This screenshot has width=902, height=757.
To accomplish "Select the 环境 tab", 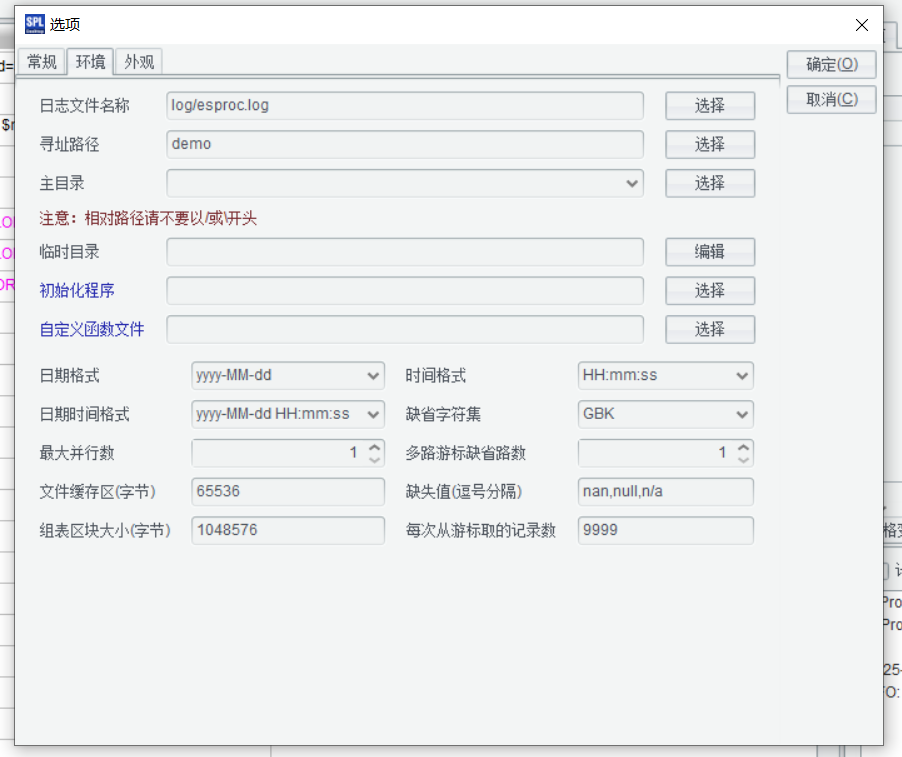I will coord(90,62).
